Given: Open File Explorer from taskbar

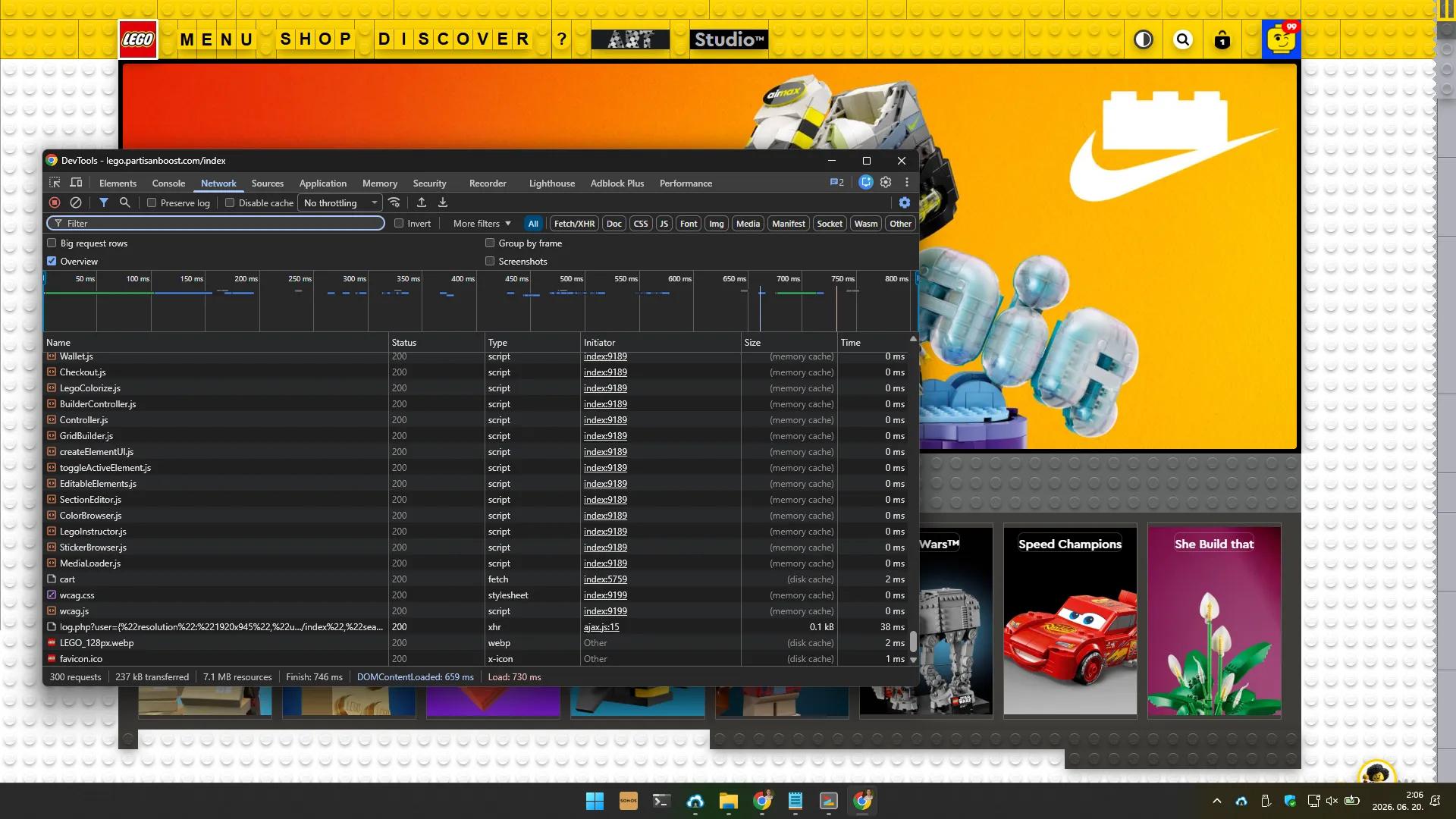Looking at the screenshot, I should pos(729,801).
